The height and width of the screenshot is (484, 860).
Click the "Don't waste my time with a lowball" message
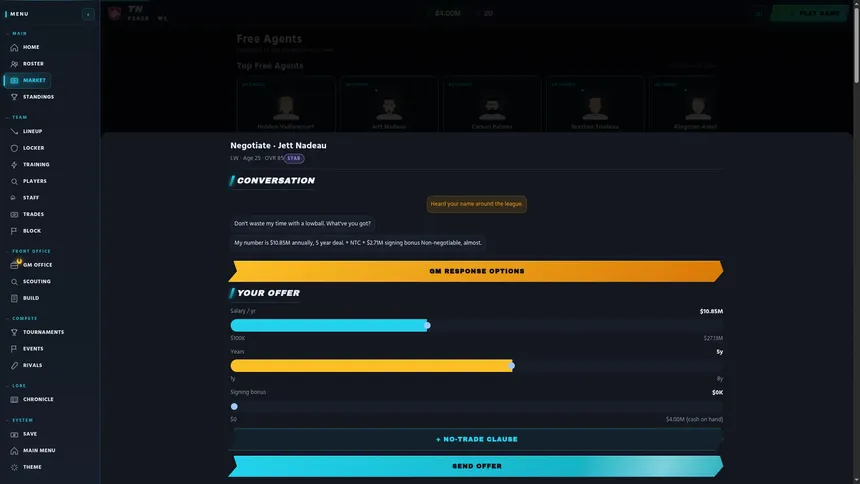coord(302,223)
